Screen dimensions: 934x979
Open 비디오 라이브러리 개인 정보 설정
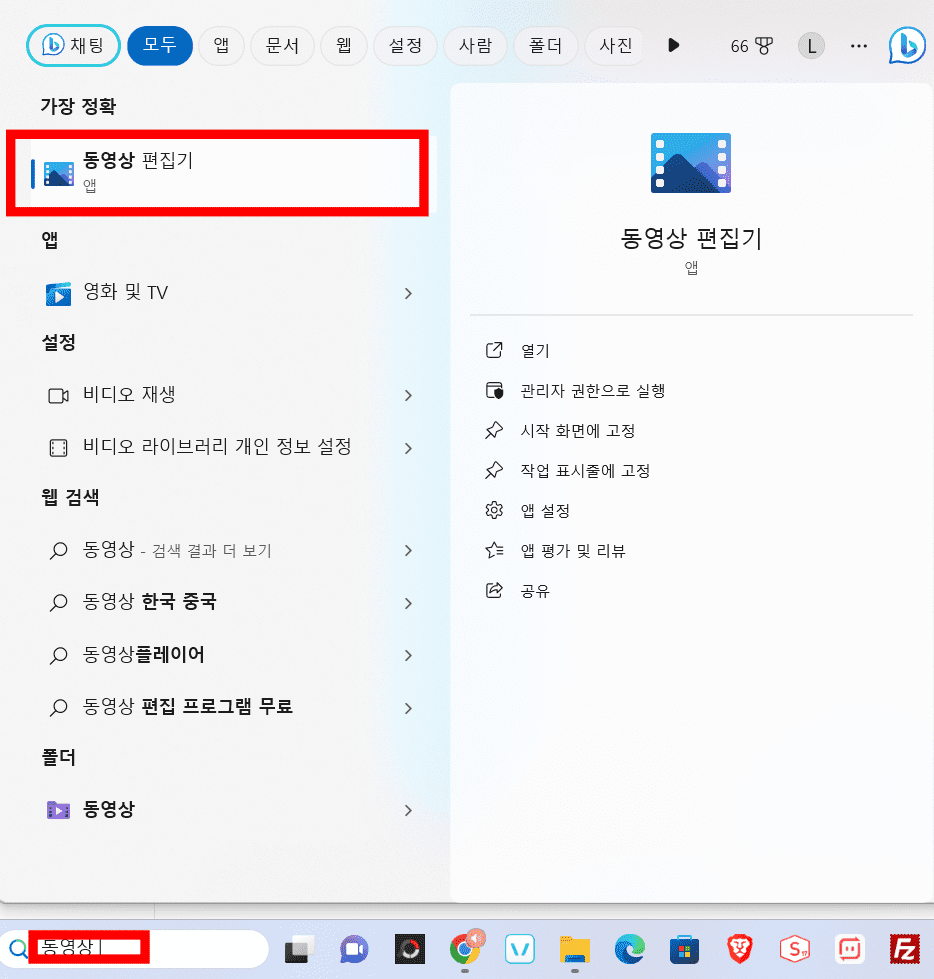[217, 448]
